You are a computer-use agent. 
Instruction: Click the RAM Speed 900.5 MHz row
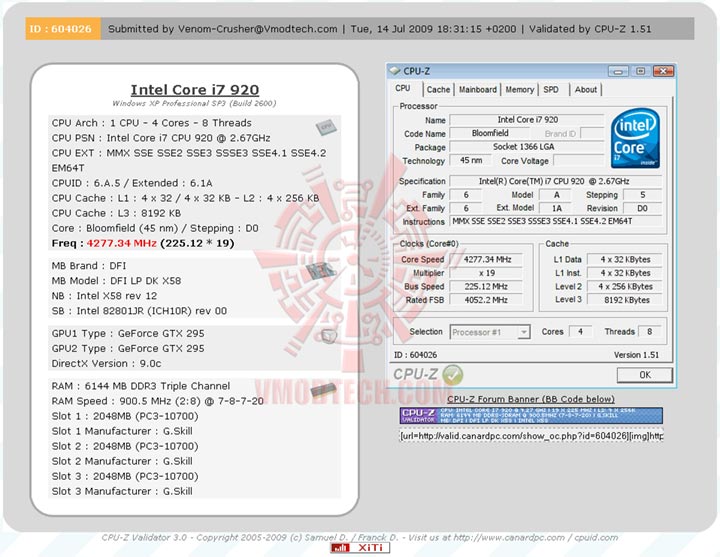158,401
